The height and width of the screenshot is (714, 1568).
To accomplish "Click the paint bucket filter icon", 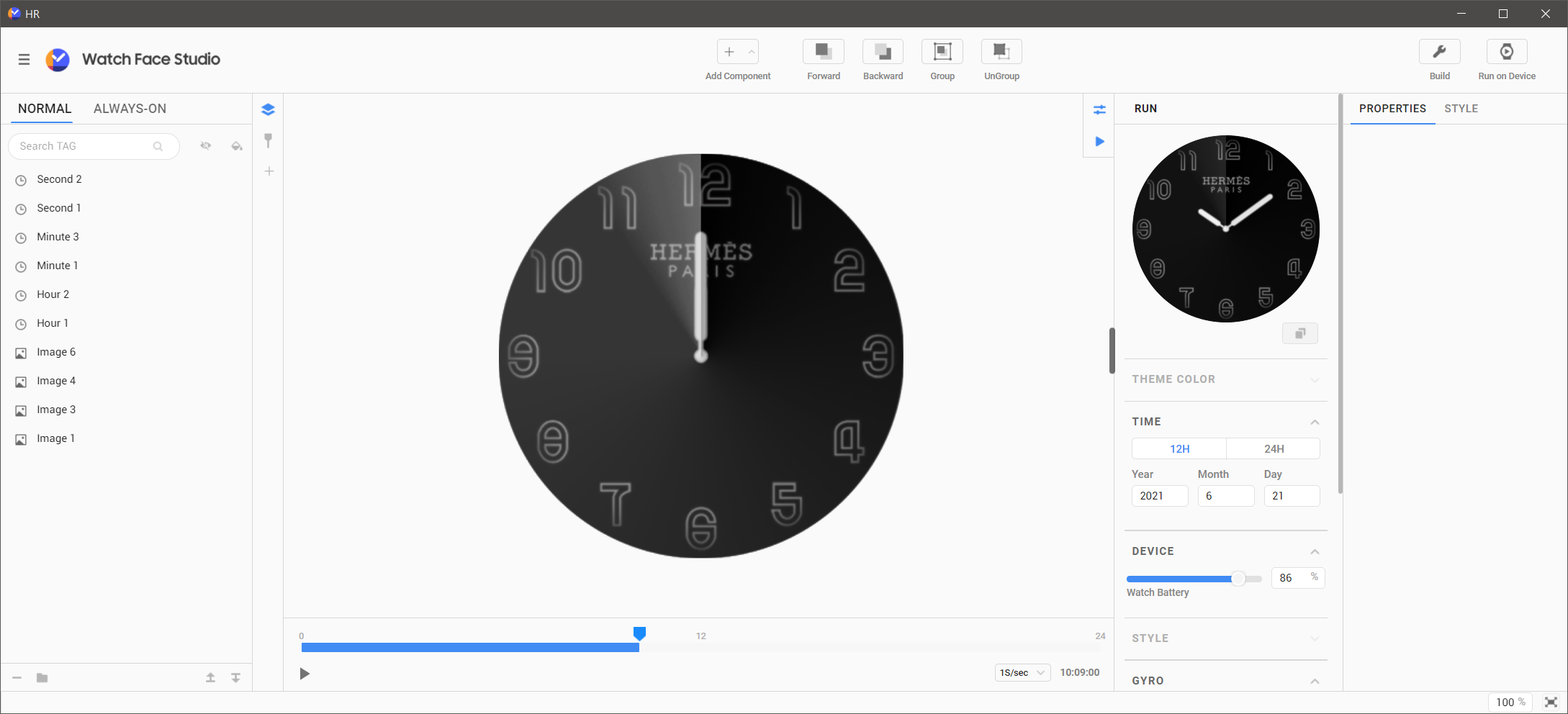I will pyautogui.click(x=237, y=146).
